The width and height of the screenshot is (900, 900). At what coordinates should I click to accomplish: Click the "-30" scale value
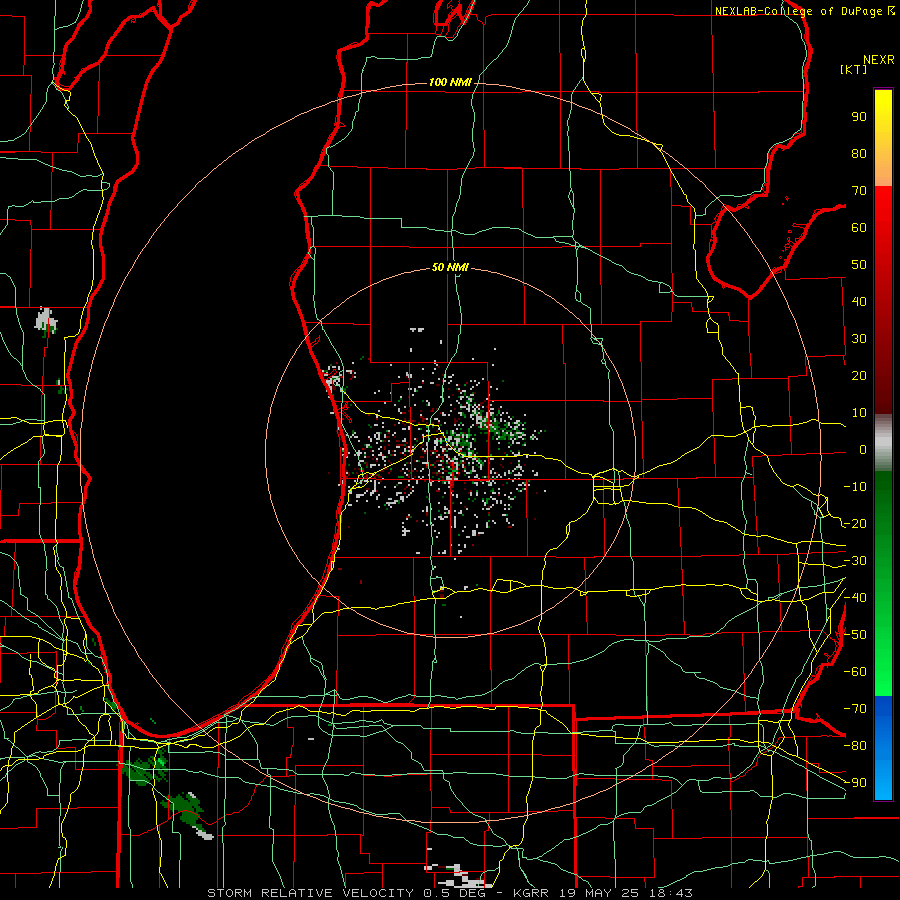pos(855,561)
